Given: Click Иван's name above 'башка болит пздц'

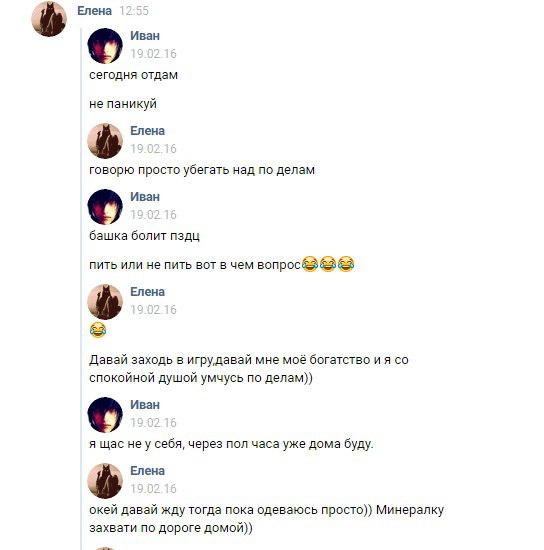Looking at the screenshot, I should [145, 197].
